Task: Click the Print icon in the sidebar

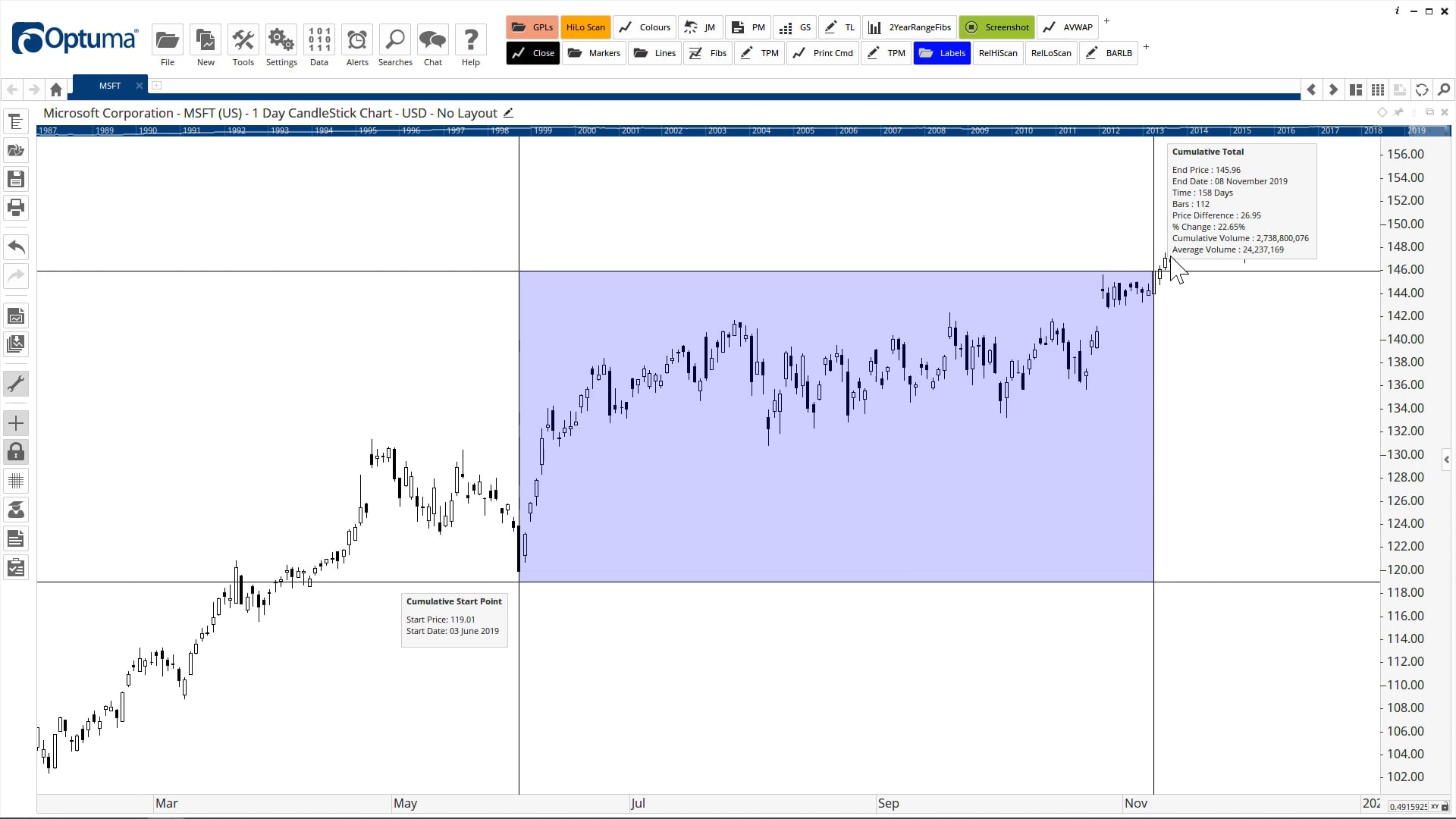Action: tap(16, 207)
